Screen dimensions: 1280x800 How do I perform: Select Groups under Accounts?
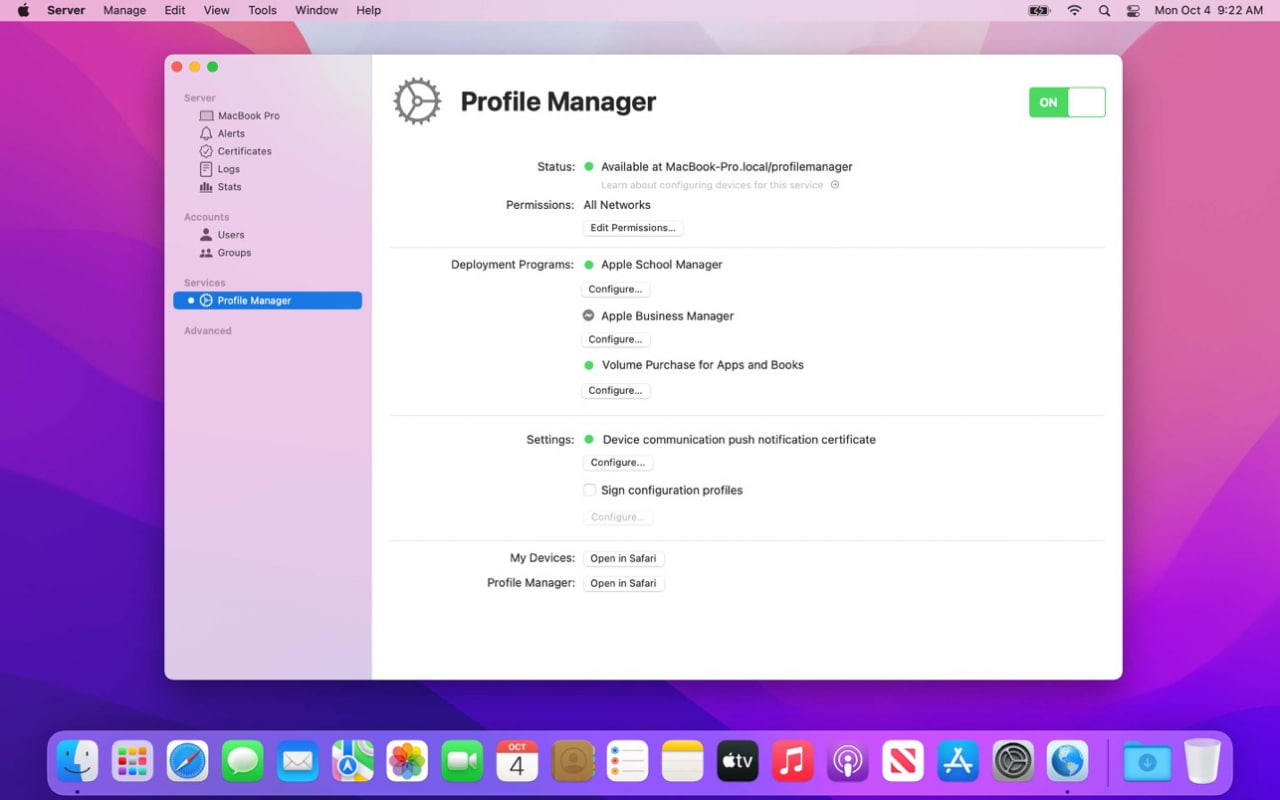[x=225, y=253]
